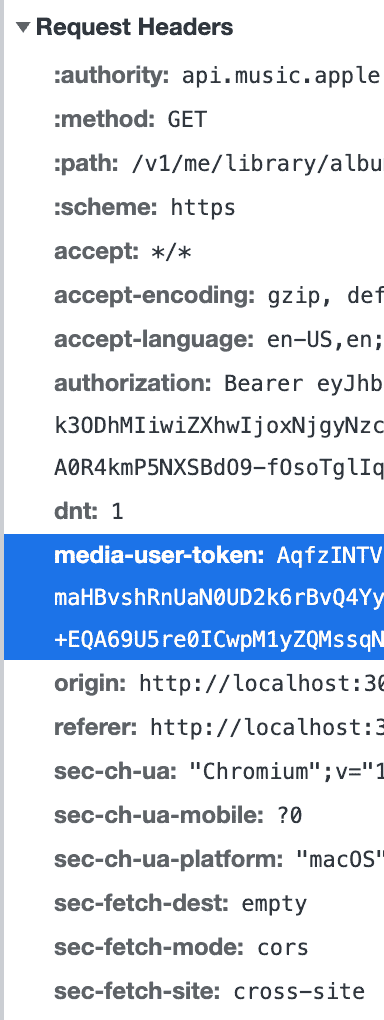Collapse the Request Headers section

tap(24, 27)
